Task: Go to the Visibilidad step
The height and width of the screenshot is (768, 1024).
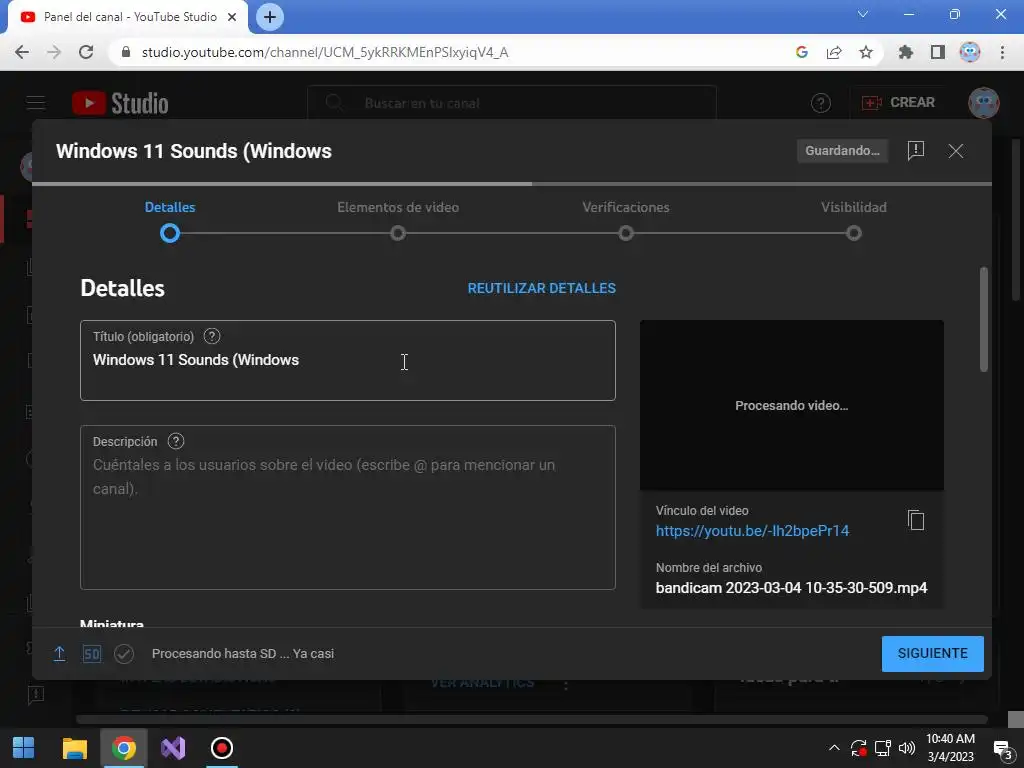Action: coord(854,221)
